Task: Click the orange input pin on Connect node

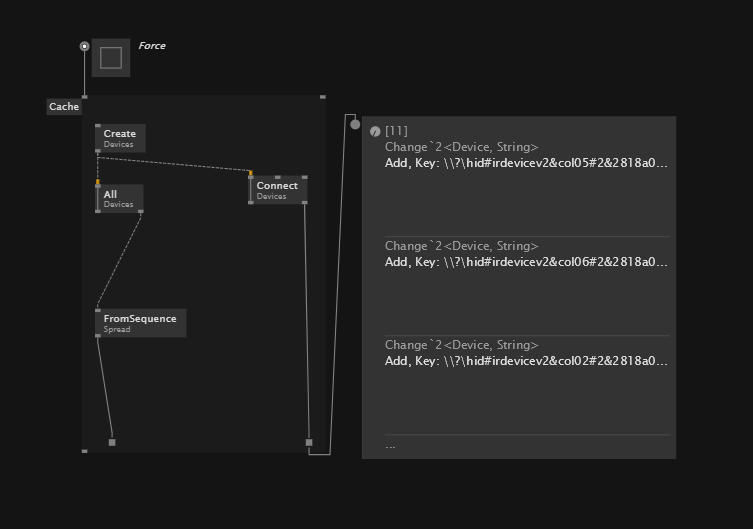Action: click(251, 173)
